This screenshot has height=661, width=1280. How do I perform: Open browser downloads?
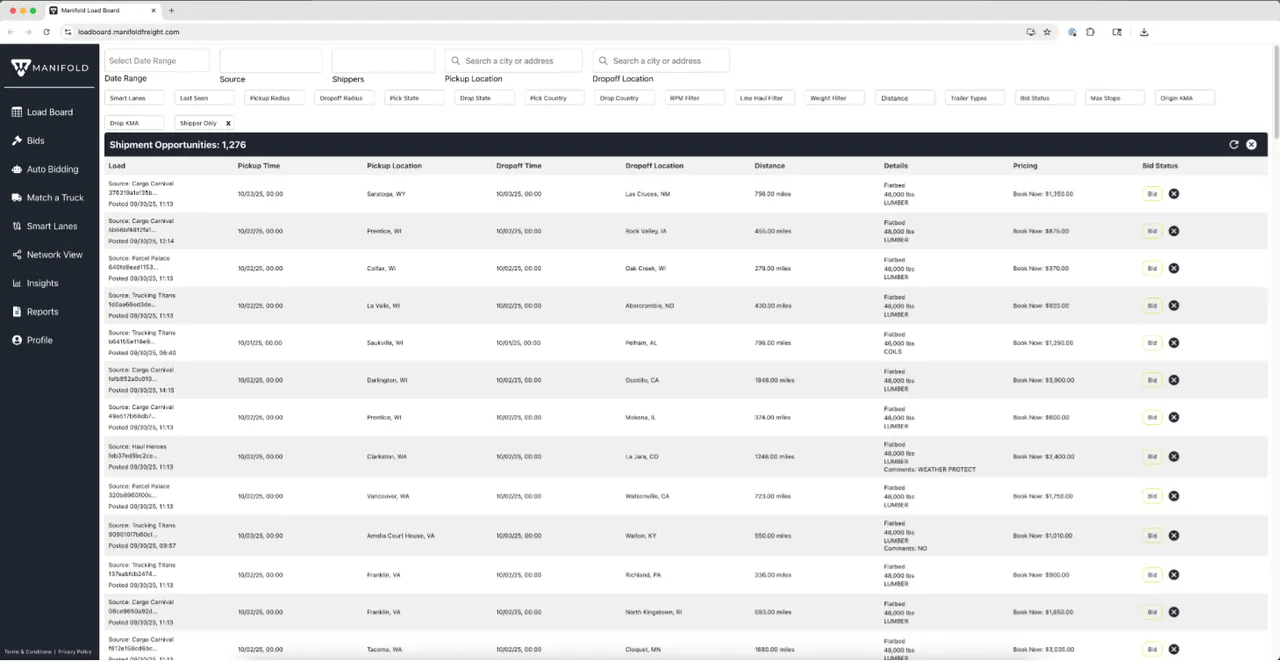pos(1144,32)
